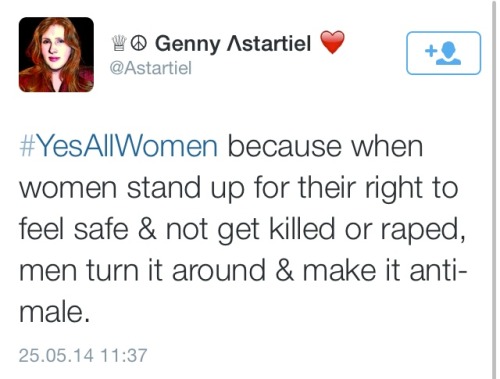Open the @Astartiel handle

(151, 68)
